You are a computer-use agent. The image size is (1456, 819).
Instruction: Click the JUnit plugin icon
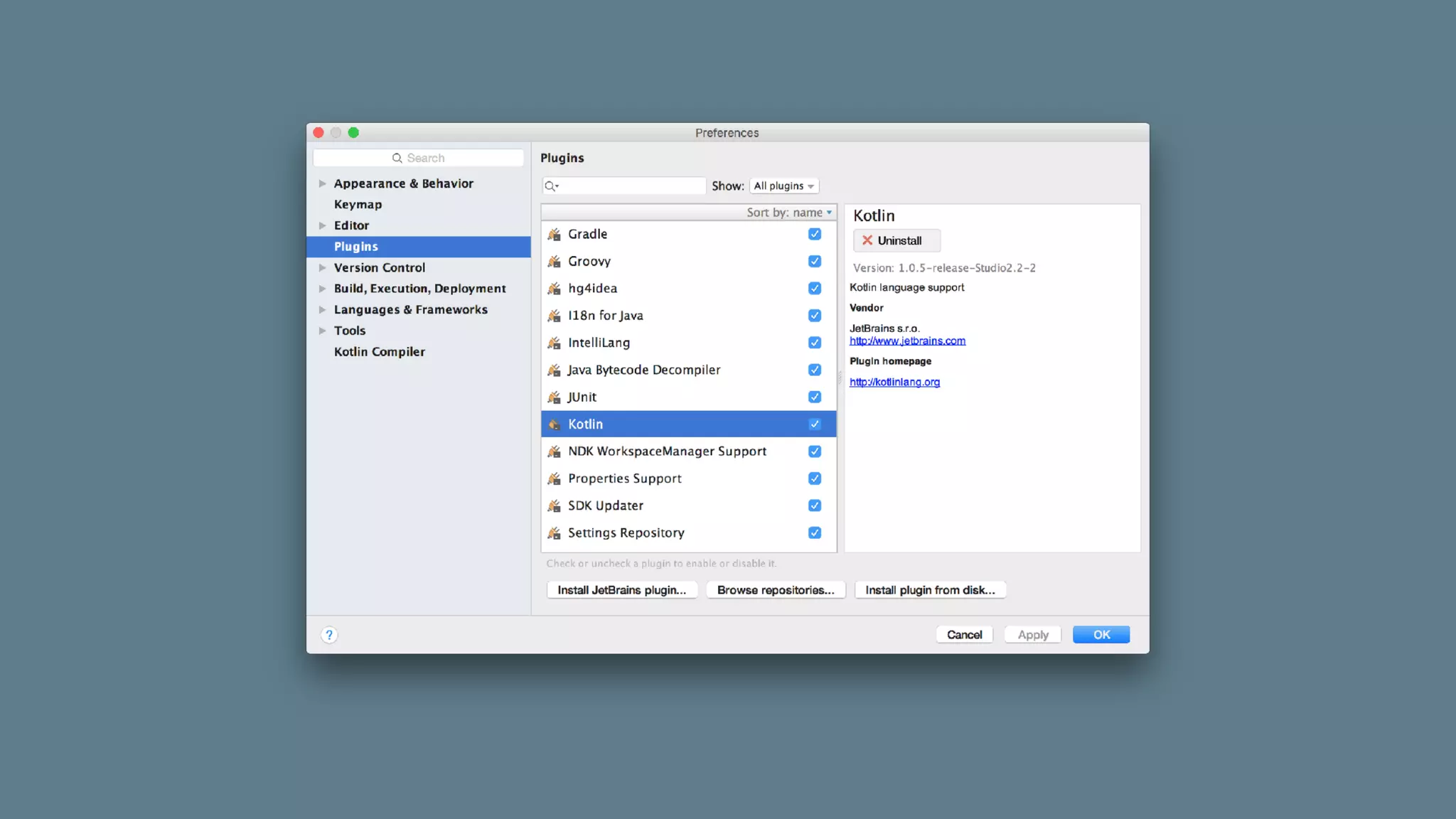coord(554,397)
